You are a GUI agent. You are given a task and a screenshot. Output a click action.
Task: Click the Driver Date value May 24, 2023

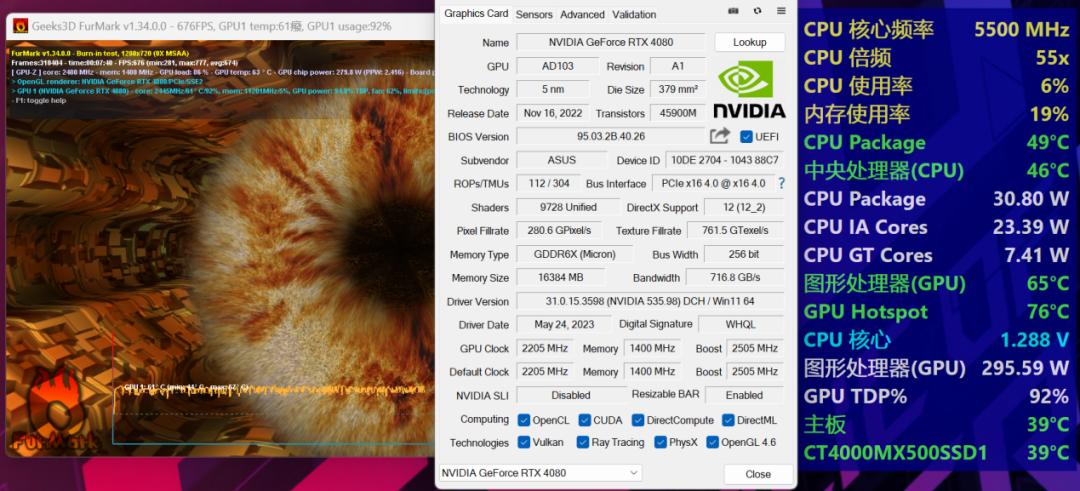(565, 324)
